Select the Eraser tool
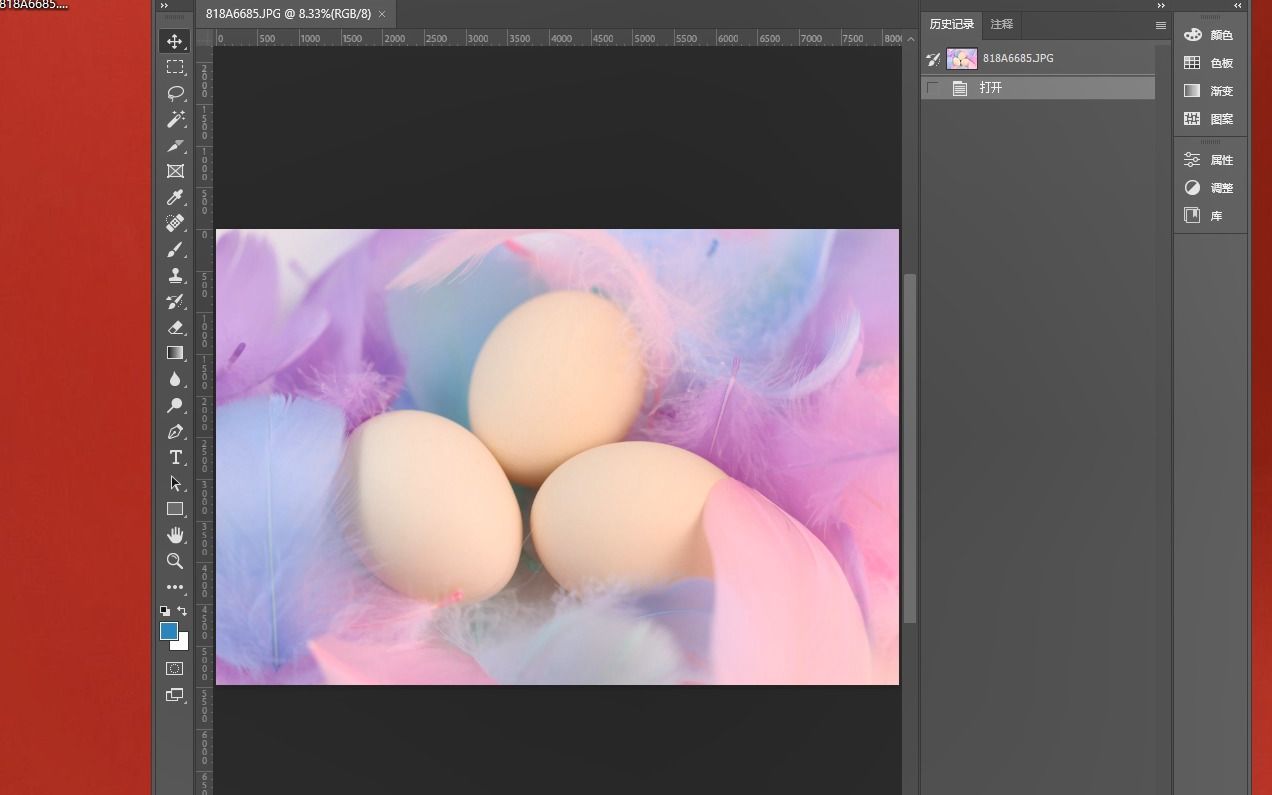 coord(175,327)
